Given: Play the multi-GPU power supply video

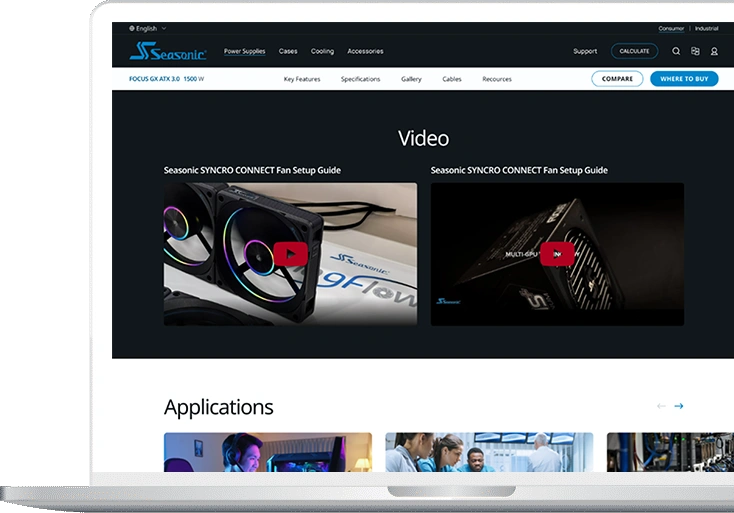Looking at the screenshot, I should 557,254.
